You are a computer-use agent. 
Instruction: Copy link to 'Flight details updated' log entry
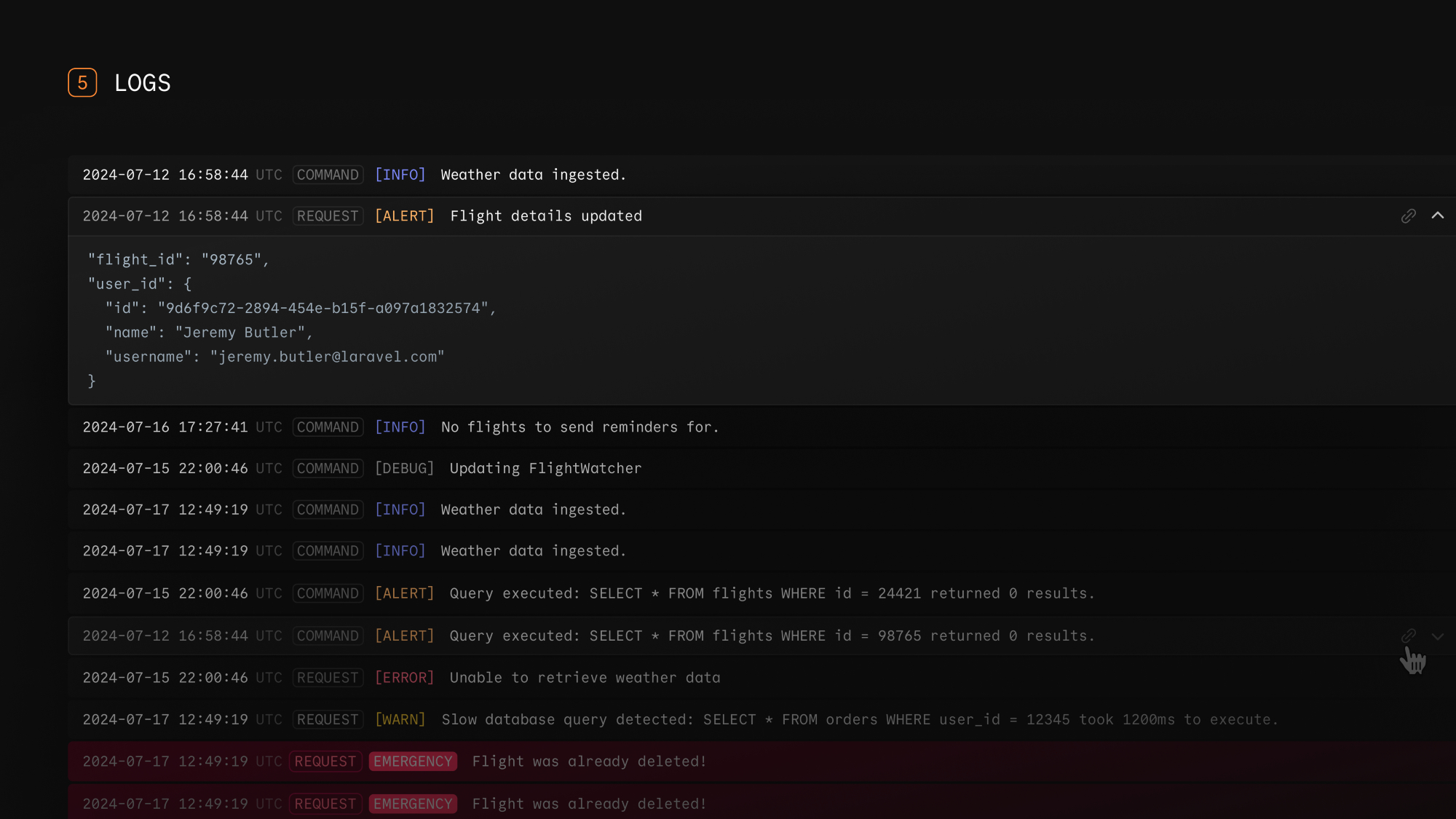1408,216
